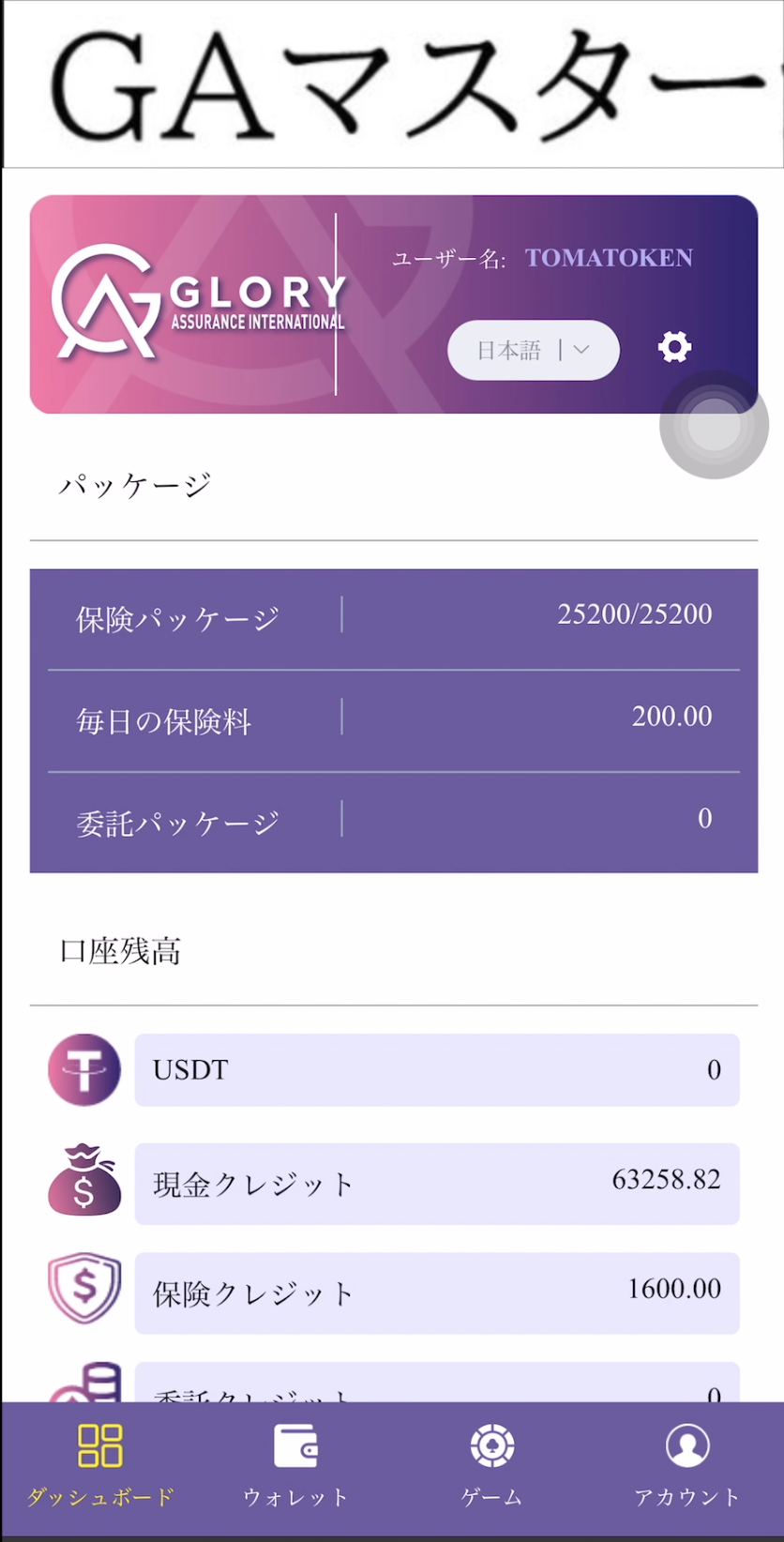The image size is (784, 1542).
Task: Tap the poker chip game icon
Action: pos(492,1445)
